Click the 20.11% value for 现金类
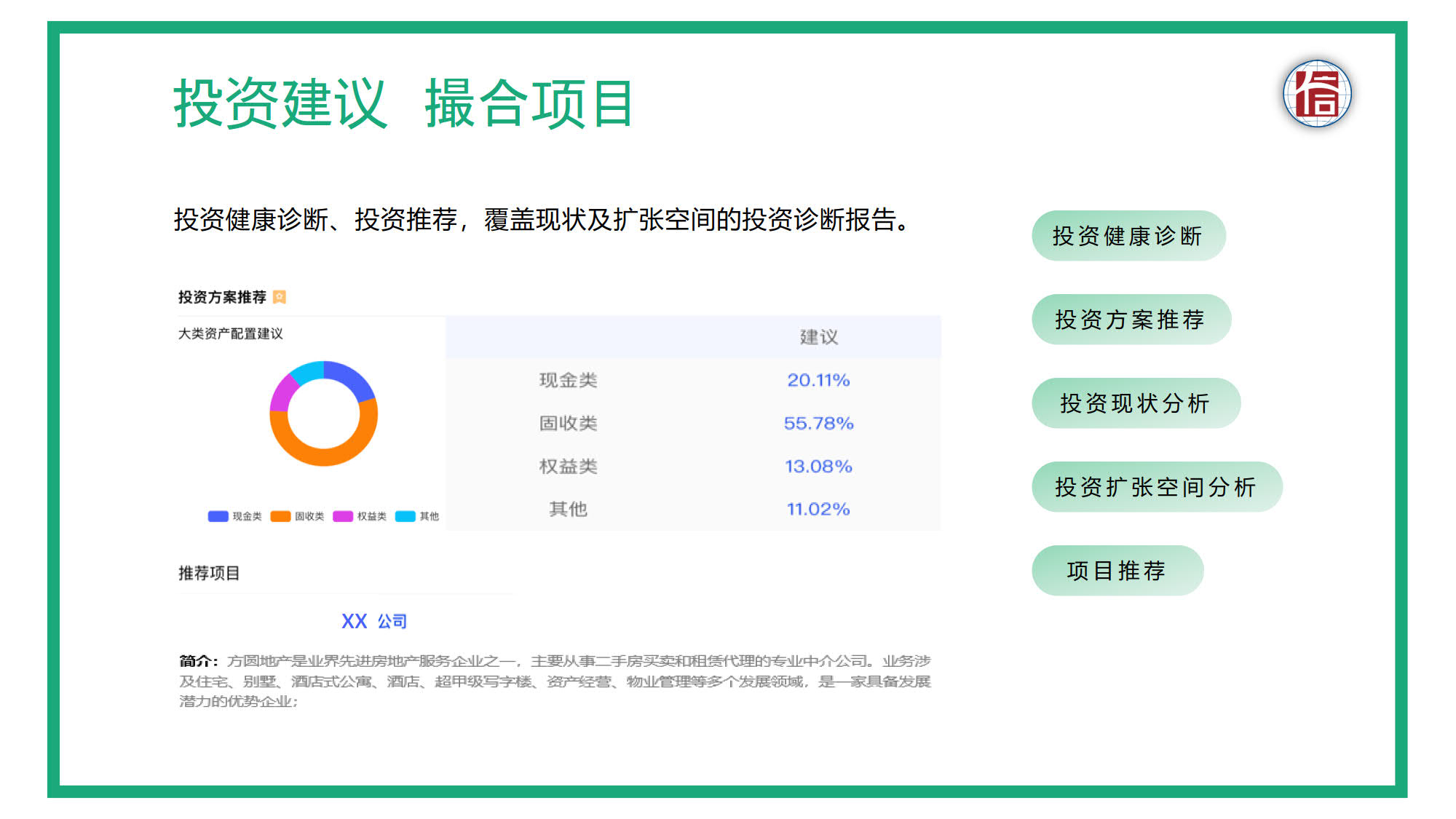The image size is (1456, 819). pyautogui.click(x=818, y=380)
